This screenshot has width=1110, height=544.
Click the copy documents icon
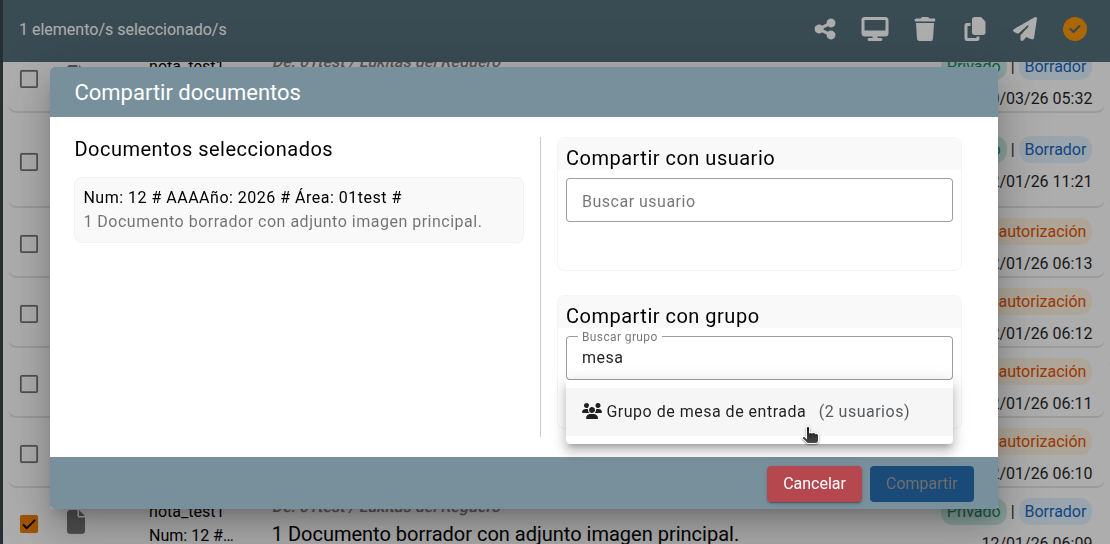pyautogui.click(x=975, y=30)
